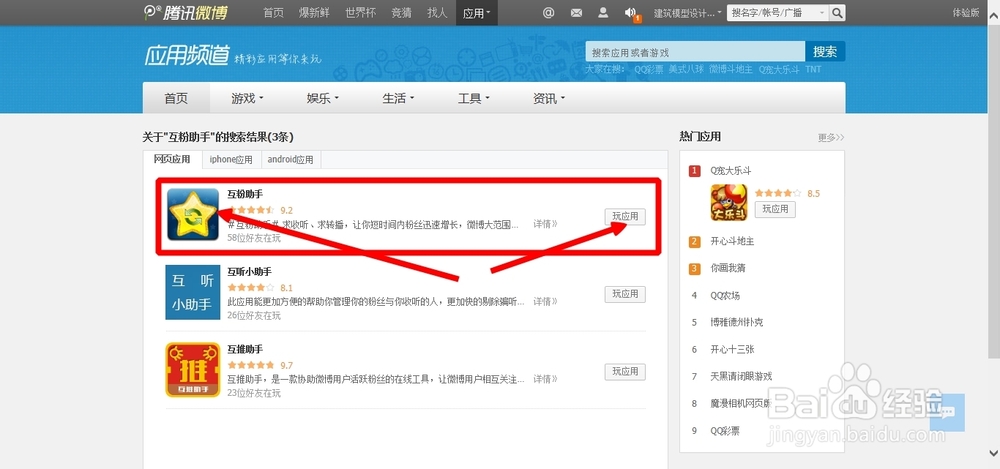Viewport: 1000px width, 469px height.
Task: Click 更多 link in 热门应用
Action: tap(831, 137)
